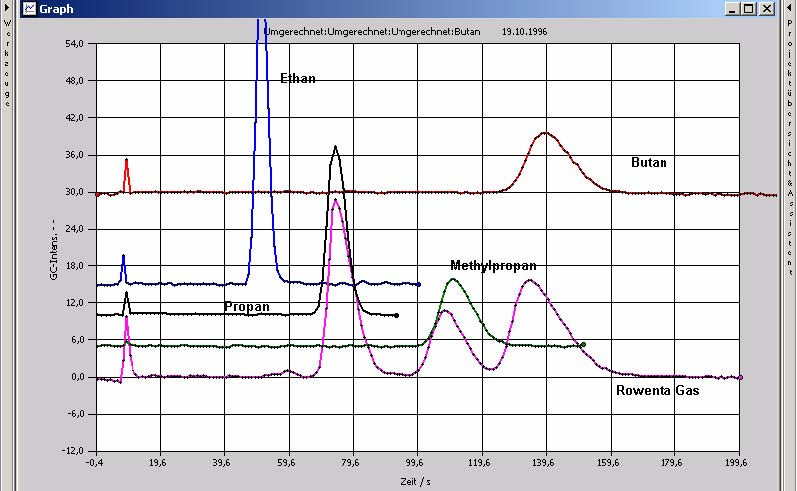The width and height of the screenshot is (797, 491).
Task: Pick the Methylpropan curve label
Action: pyautogui.click(x=493, y=266)
